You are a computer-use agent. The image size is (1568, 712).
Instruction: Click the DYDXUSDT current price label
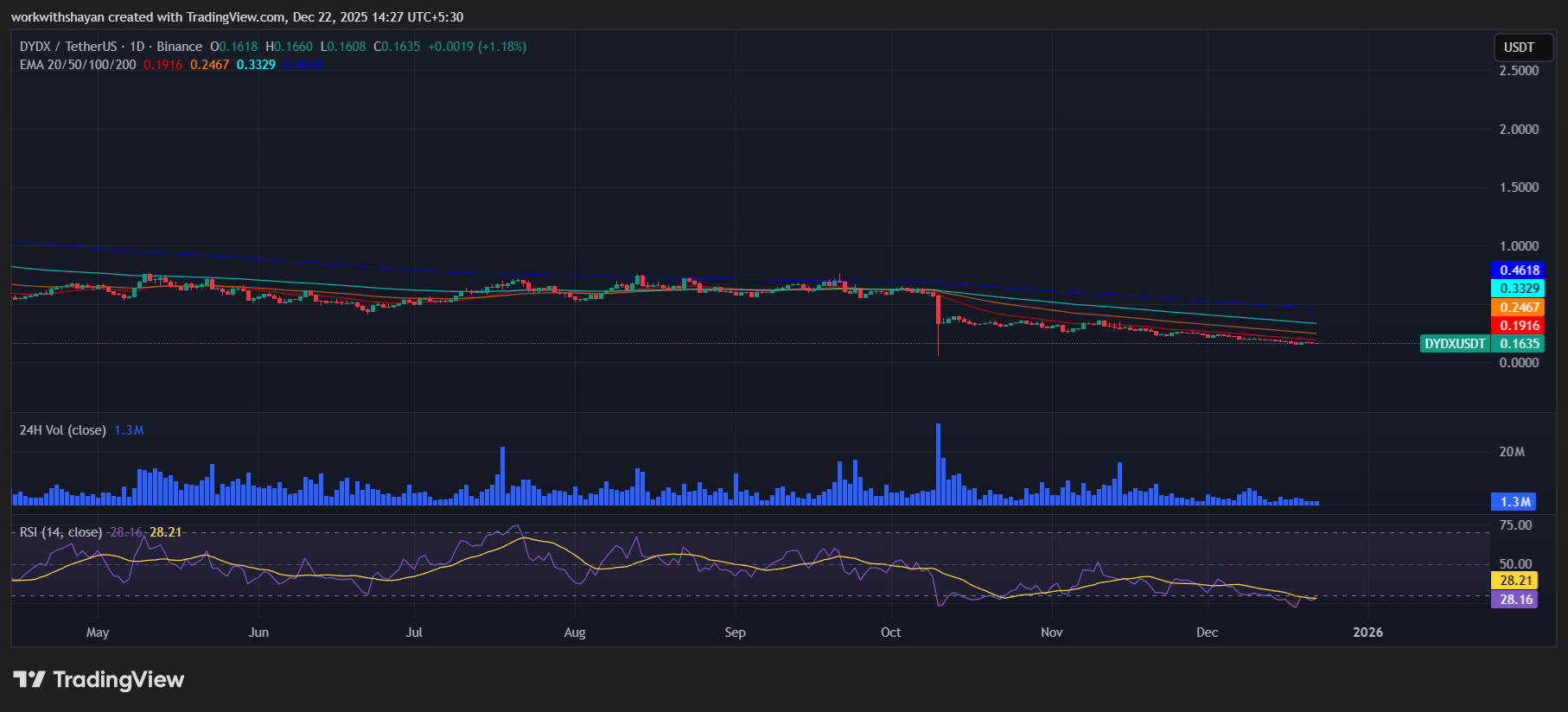[1455, 344]
